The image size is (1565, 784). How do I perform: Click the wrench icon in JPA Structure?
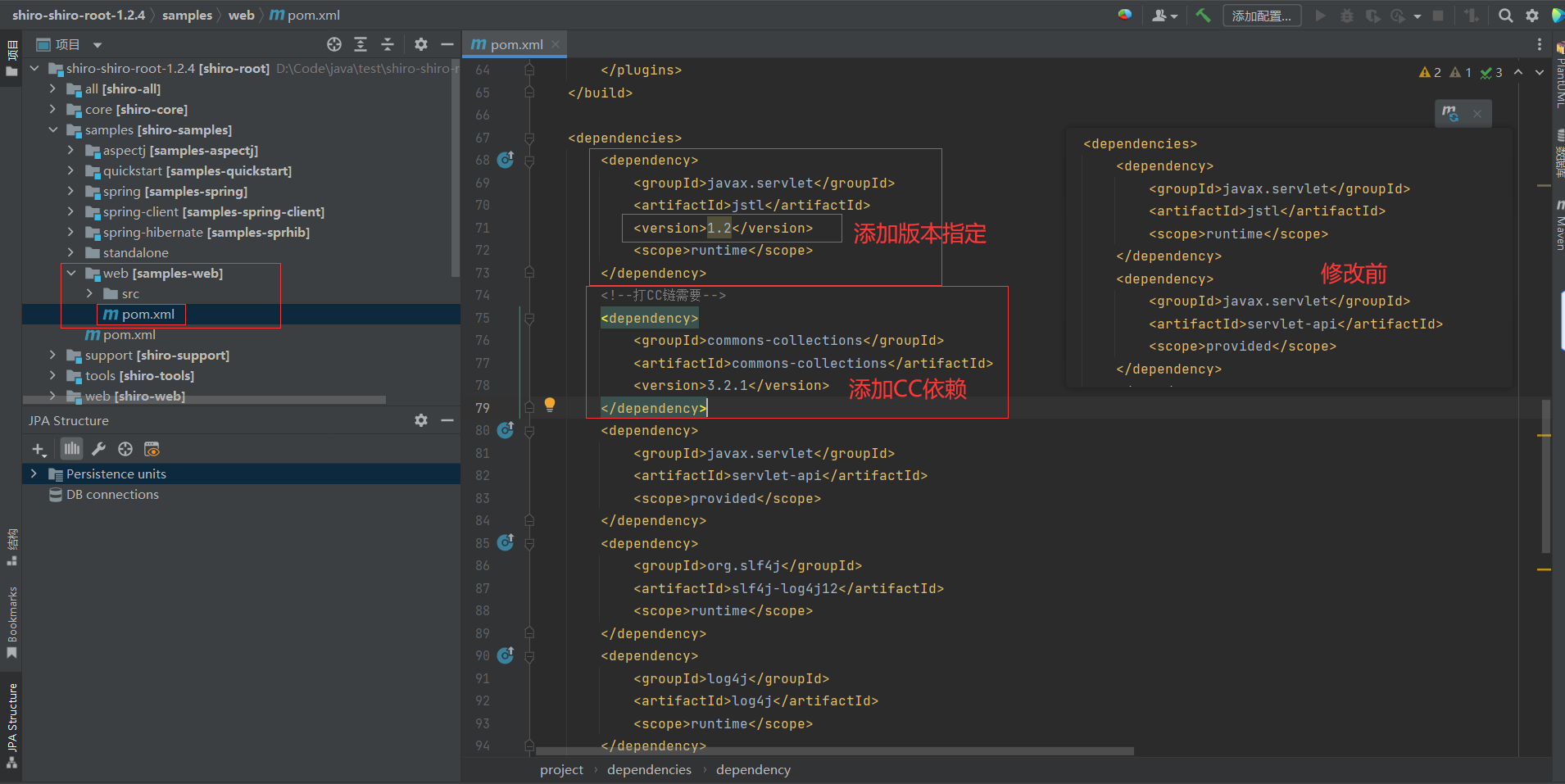[98, 449]
